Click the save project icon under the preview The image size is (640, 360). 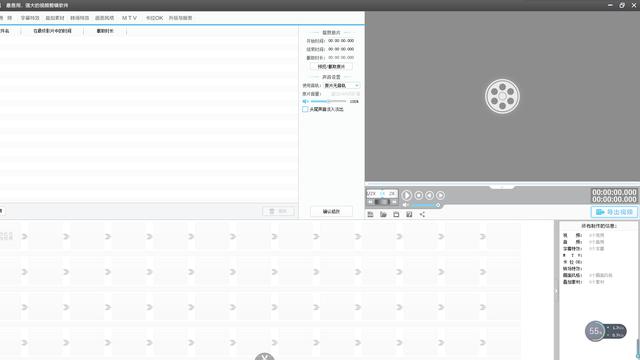[x=370, y=214]
